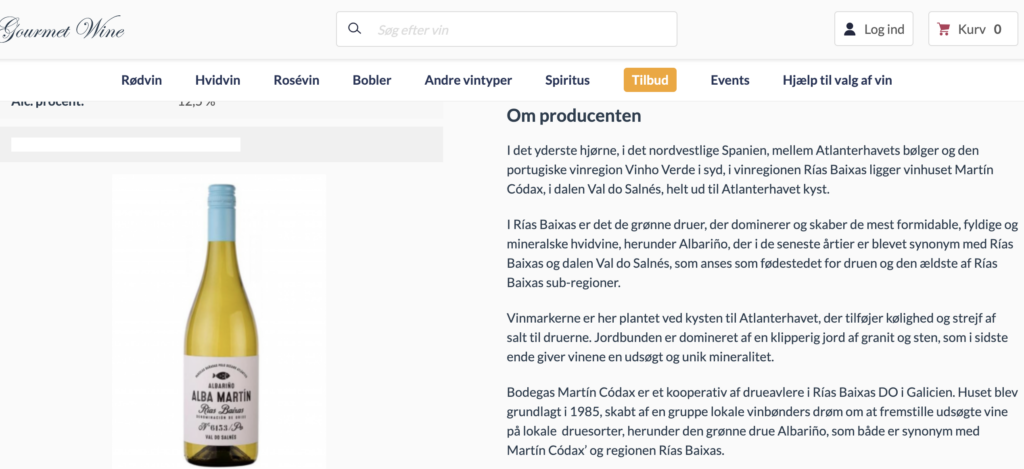The width and height of the screenshot is (1024, 469).
Task: Open the Andre vintyper menu
Action: [x=468, y=80]
